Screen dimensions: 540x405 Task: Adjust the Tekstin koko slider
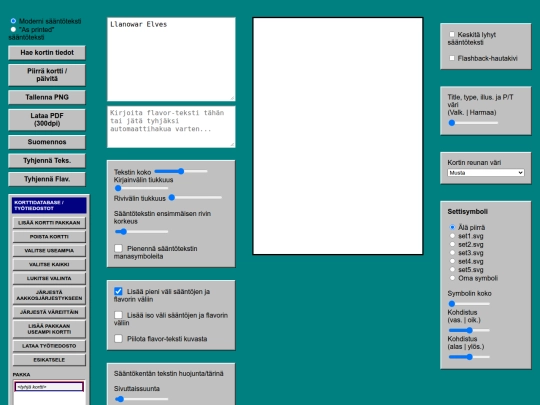pos(181,171)
